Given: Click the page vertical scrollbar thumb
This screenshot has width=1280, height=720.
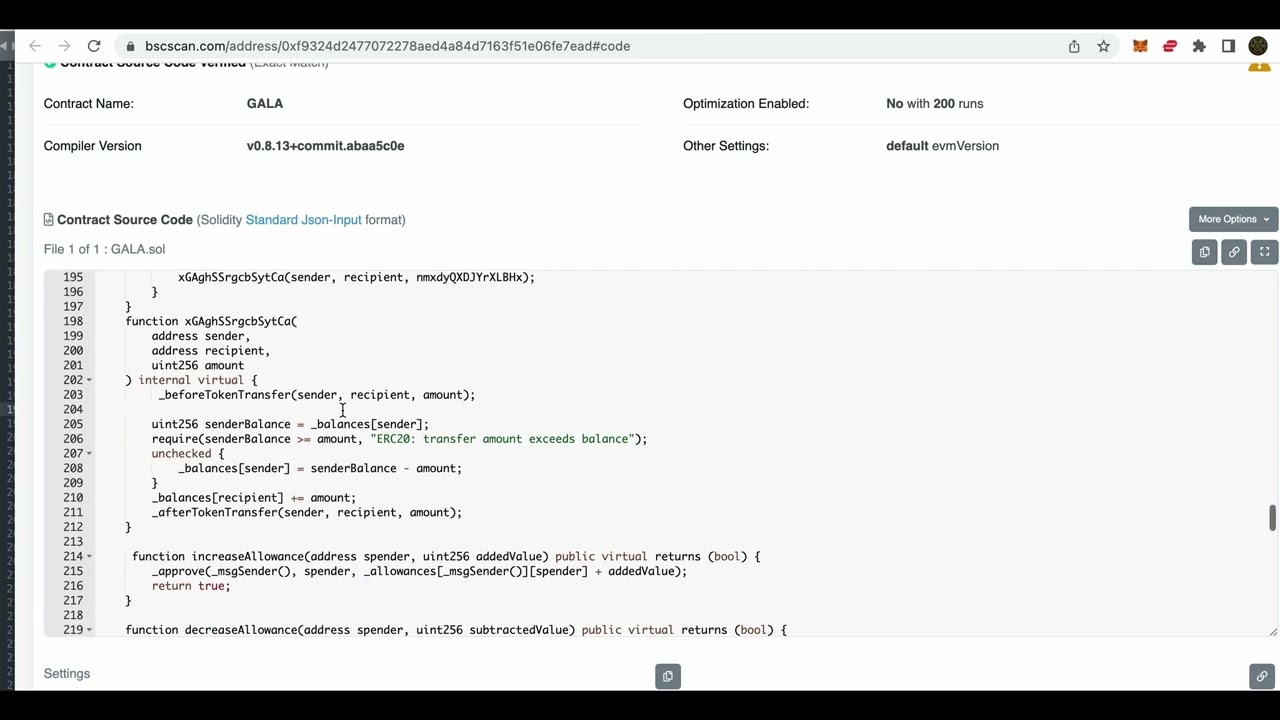Looking at the screenshot, I should point(1272,518).
